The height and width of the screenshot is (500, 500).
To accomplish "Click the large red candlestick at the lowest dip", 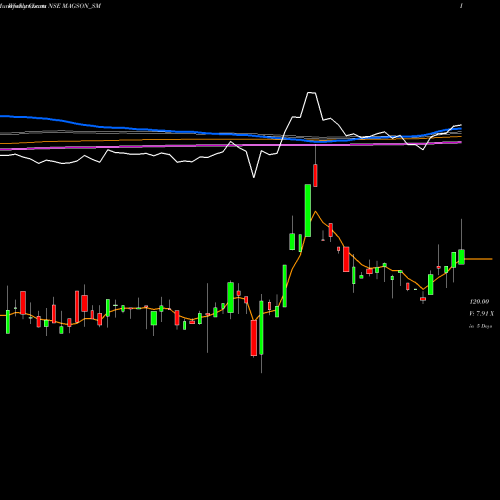I will (254, 338).
